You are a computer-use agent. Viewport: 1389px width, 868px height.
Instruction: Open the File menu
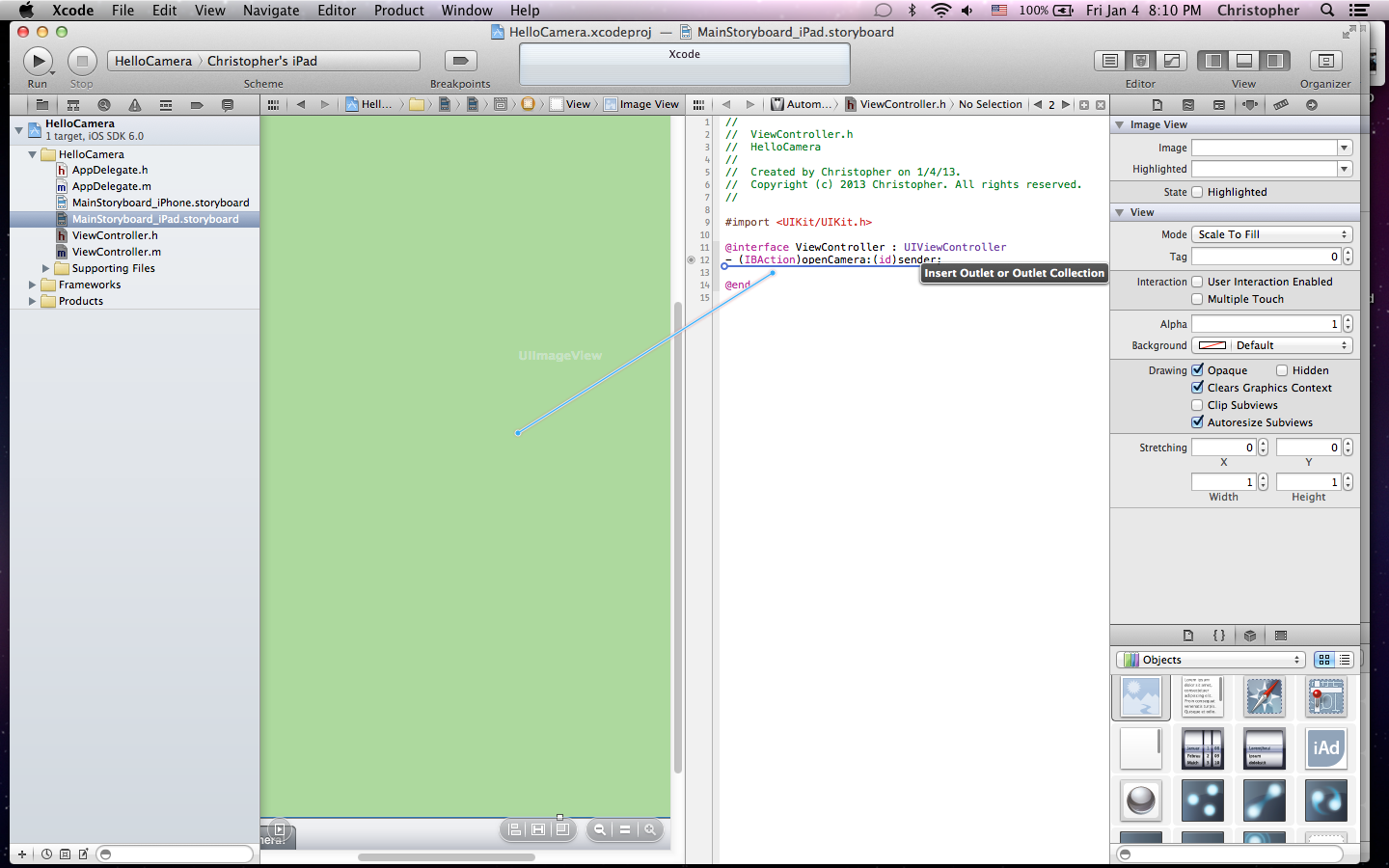coord(123,11)
